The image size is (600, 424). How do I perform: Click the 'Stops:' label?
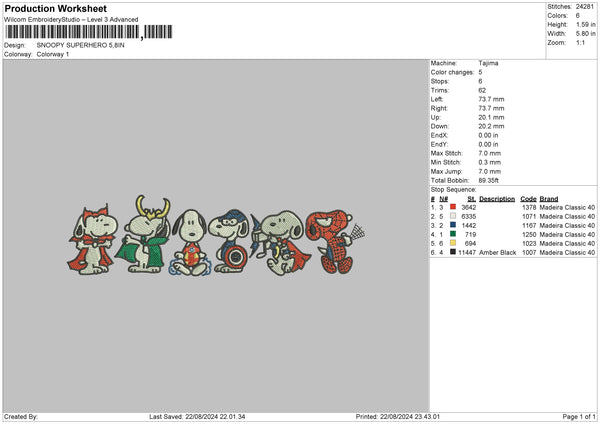coord(440,82)
